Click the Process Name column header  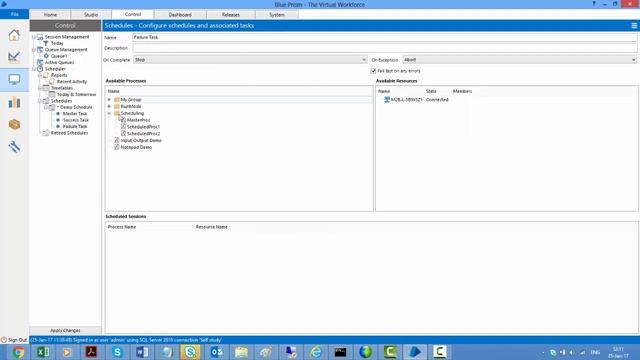click(x=122, y=227)
